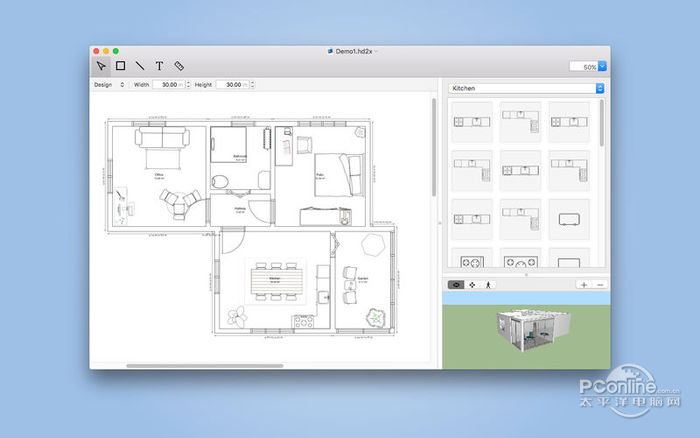
Task: Click the floor plan horizontal scrollbar
Action: pyautogui.click(x=204, y=366)
